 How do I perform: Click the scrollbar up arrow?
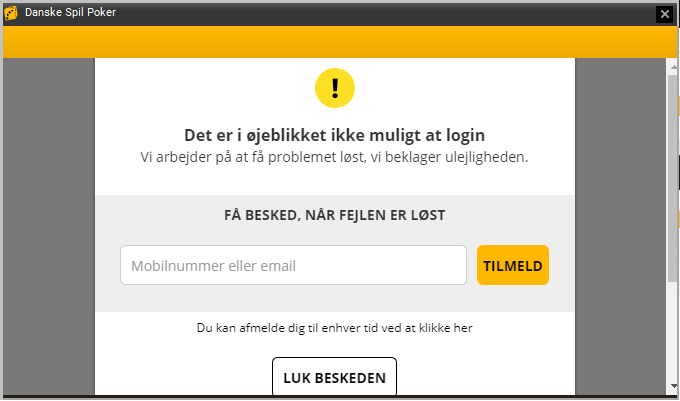[673, 67]
